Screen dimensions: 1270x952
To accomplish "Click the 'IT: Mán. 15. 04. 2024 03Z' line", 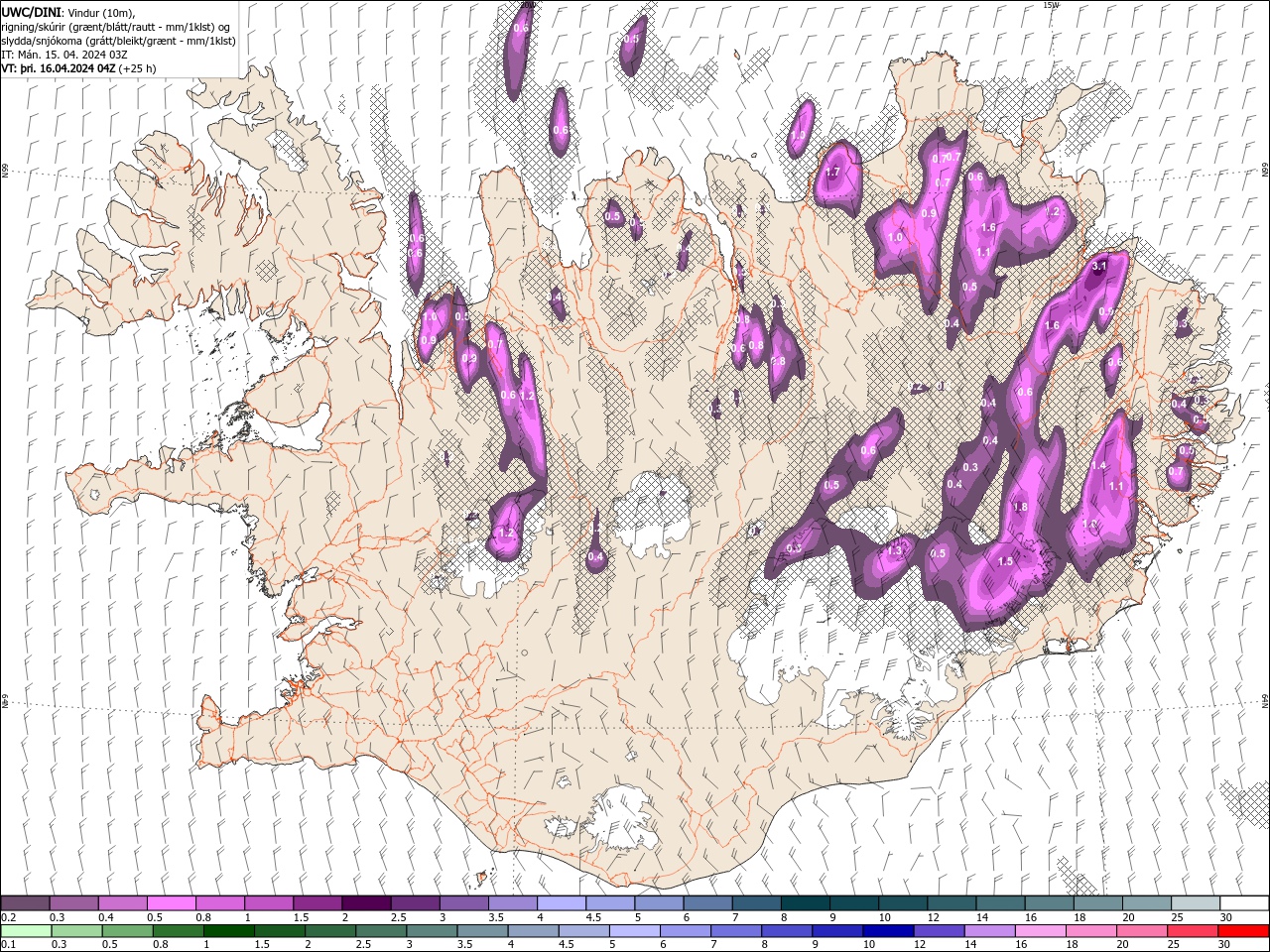I will [63, 55].
